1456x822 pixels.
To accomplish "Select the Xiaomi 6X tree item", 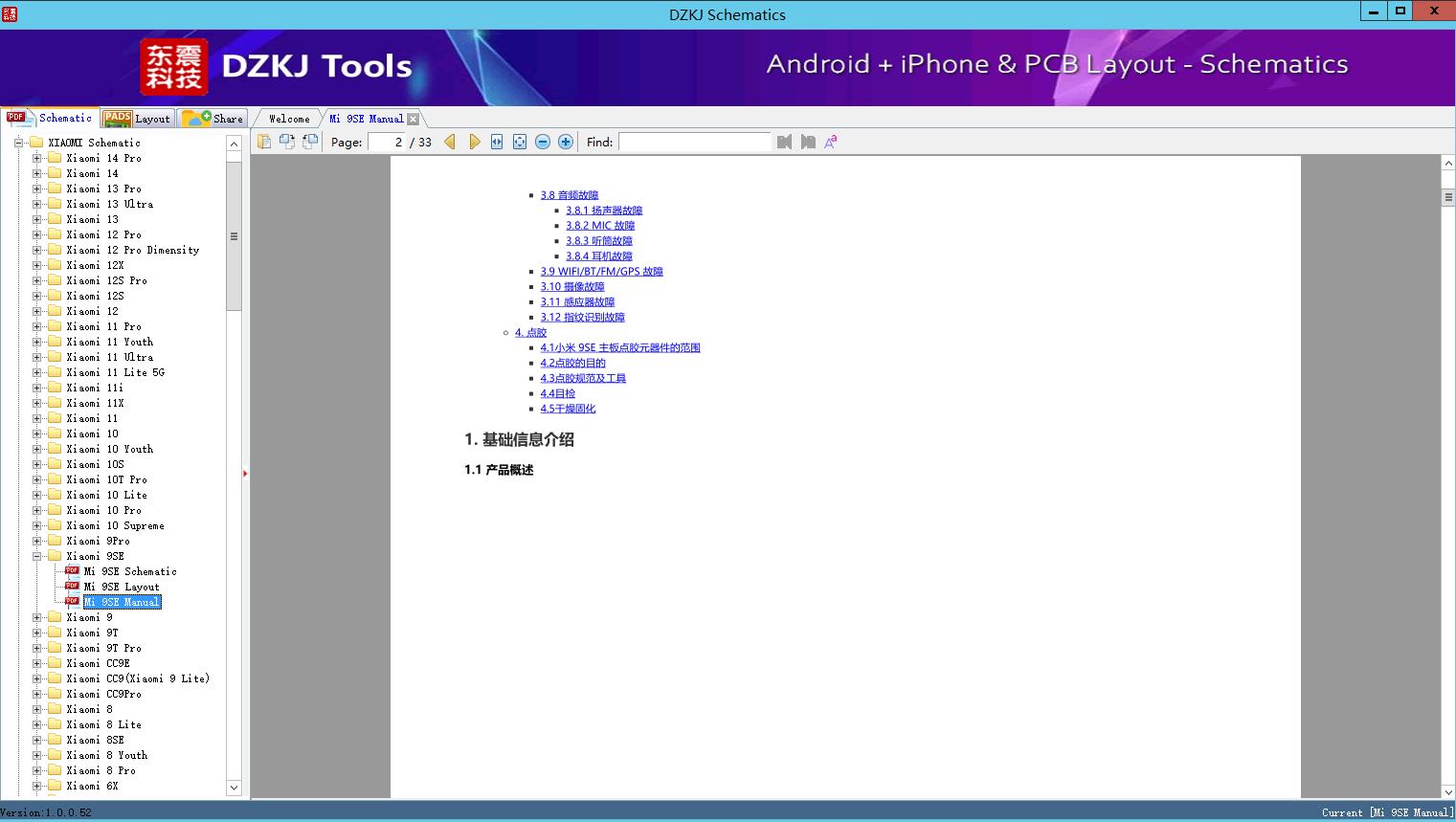I will [92, 786].
